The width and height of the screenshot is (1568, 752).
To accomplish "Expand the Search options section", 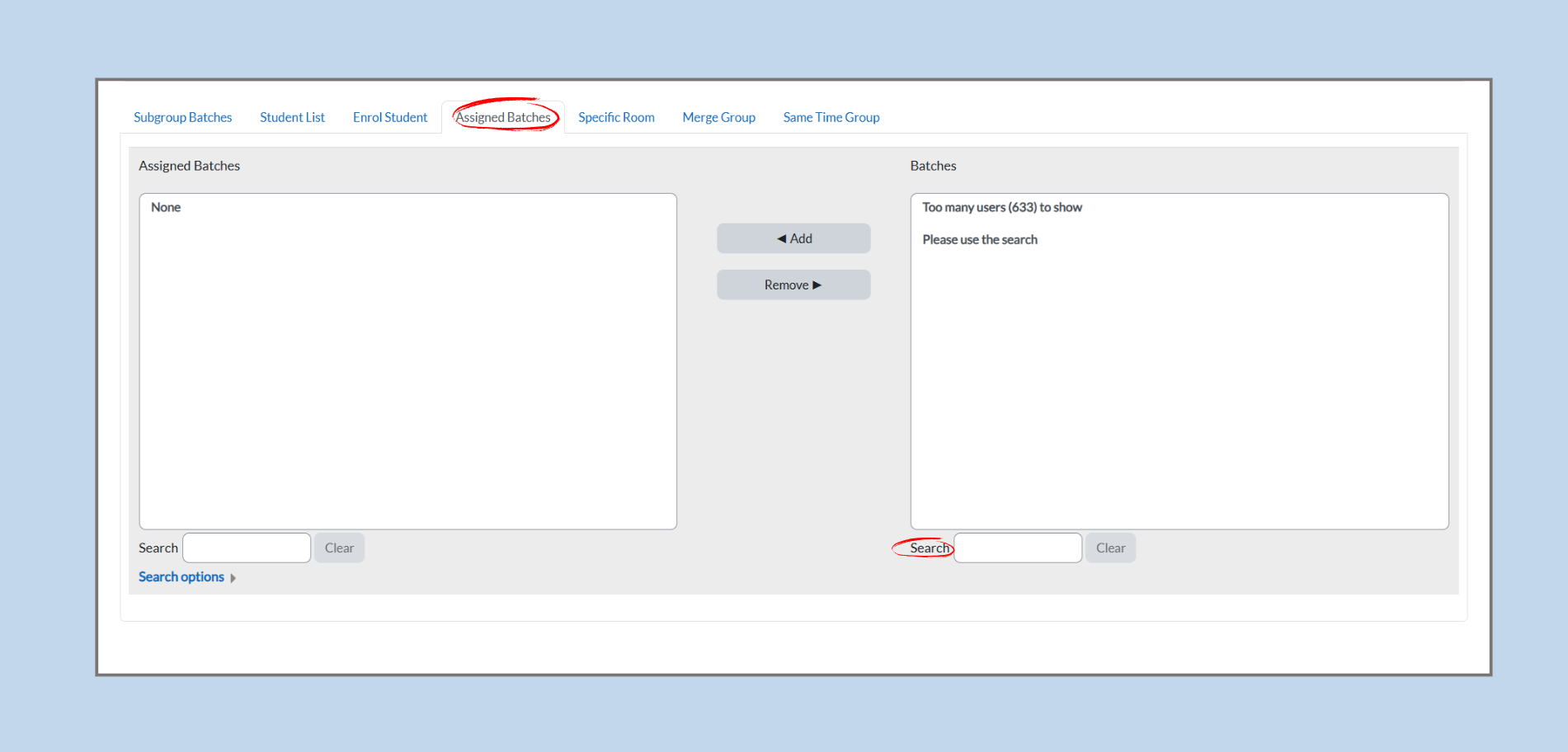I will pos(186,577).
